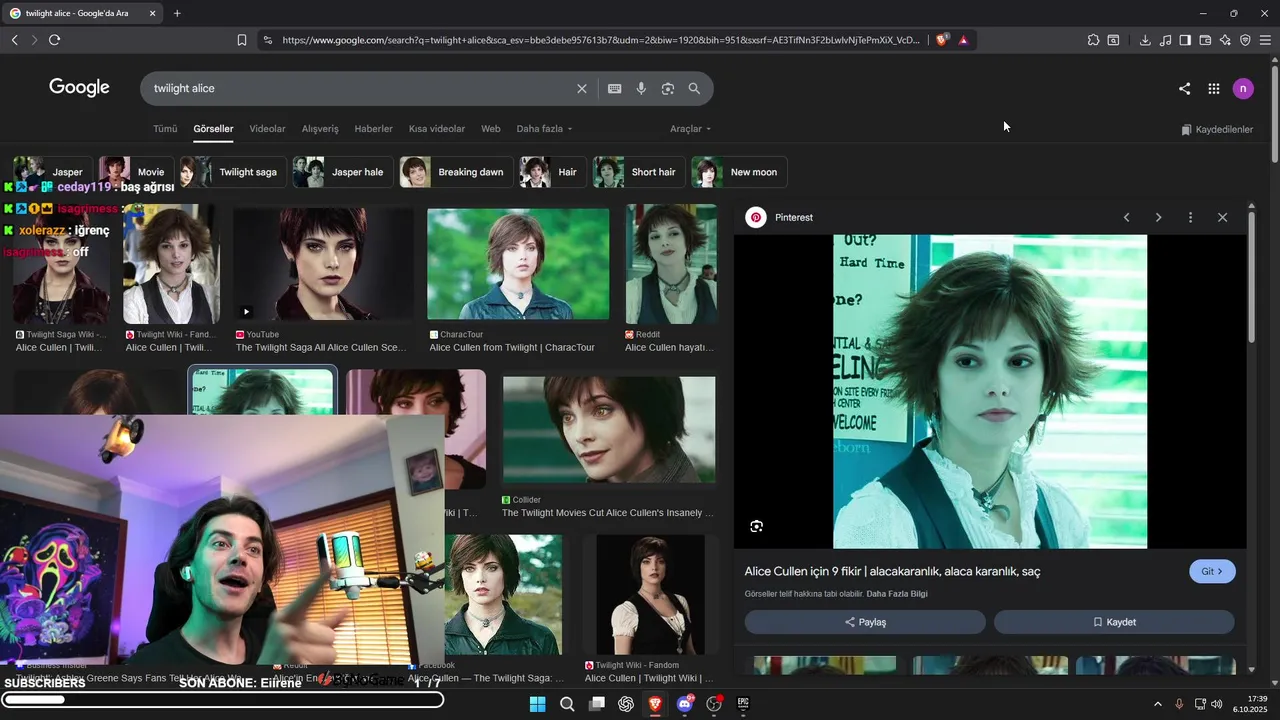Open the Web tab
1280x720 pixels.
pos(490,129)
